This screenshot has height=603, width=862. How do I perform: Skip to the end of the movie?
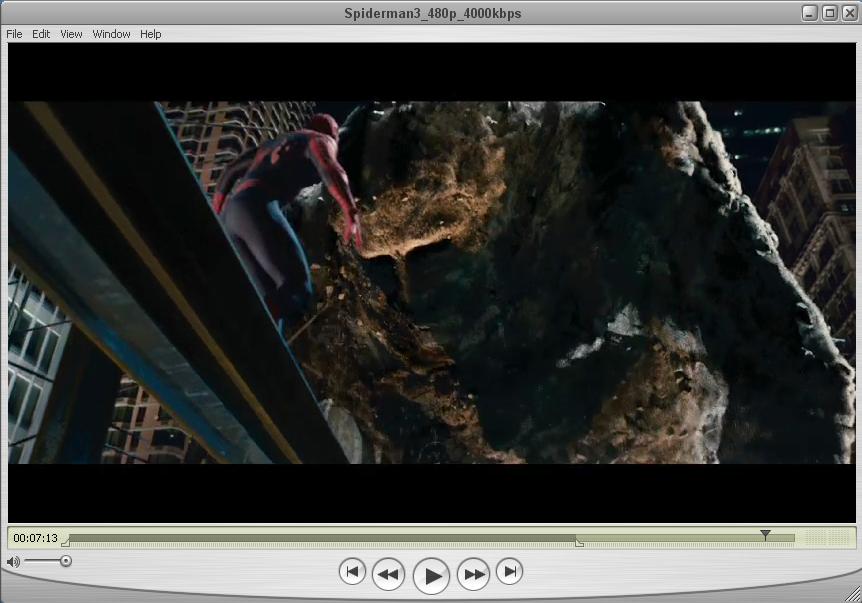(x=509, y=571)
